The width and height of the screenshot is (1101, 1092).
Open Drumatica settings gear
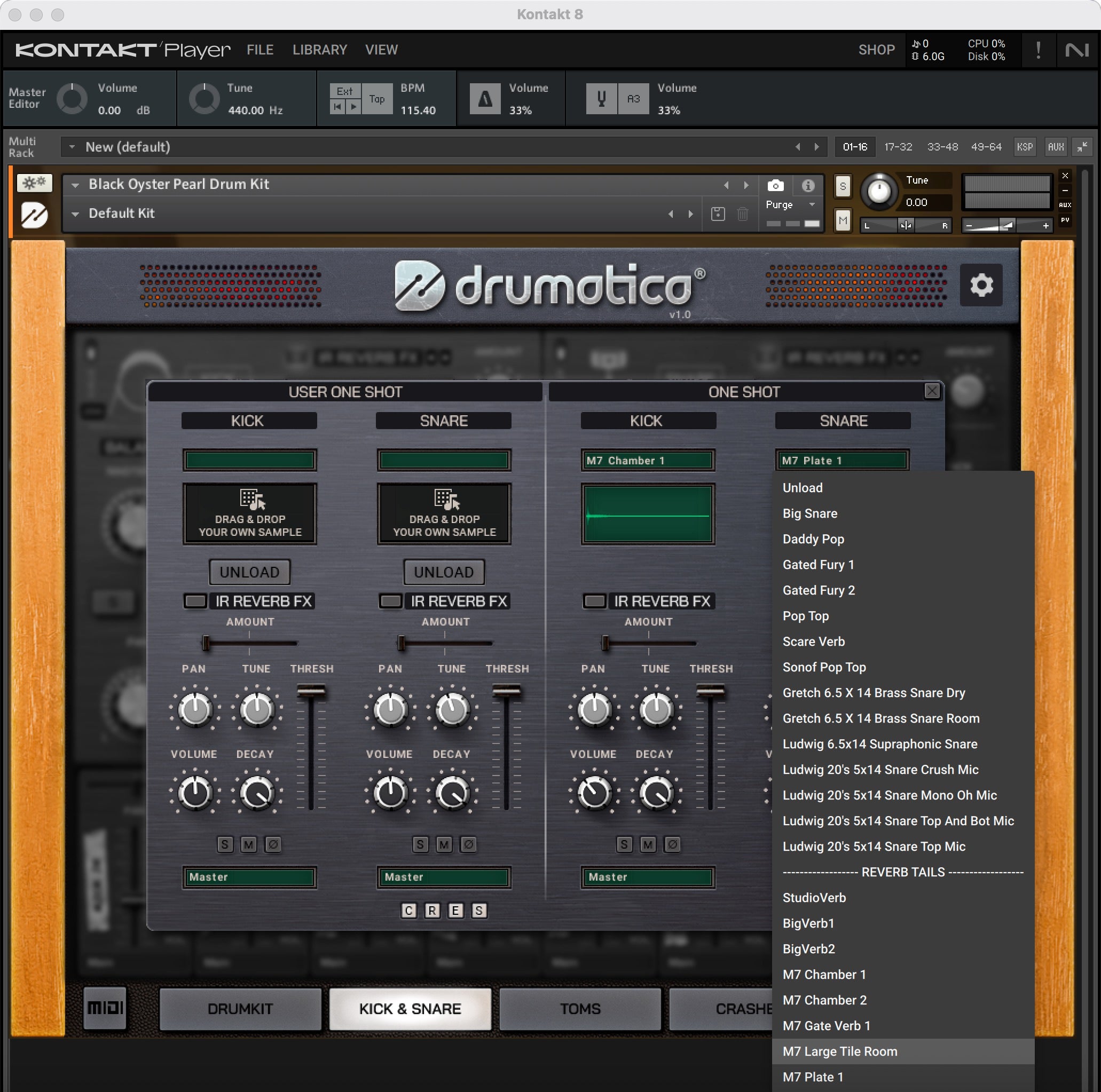coord(981,285)
